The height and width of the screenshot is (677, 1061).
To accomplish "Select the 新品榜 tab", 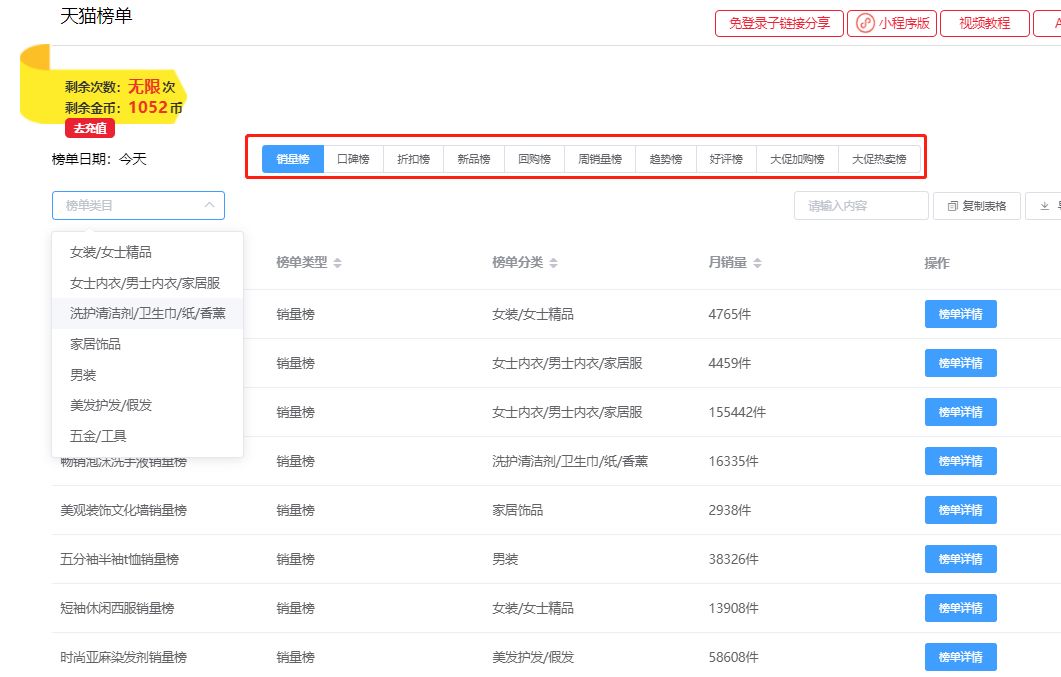I will coord(473,158).
